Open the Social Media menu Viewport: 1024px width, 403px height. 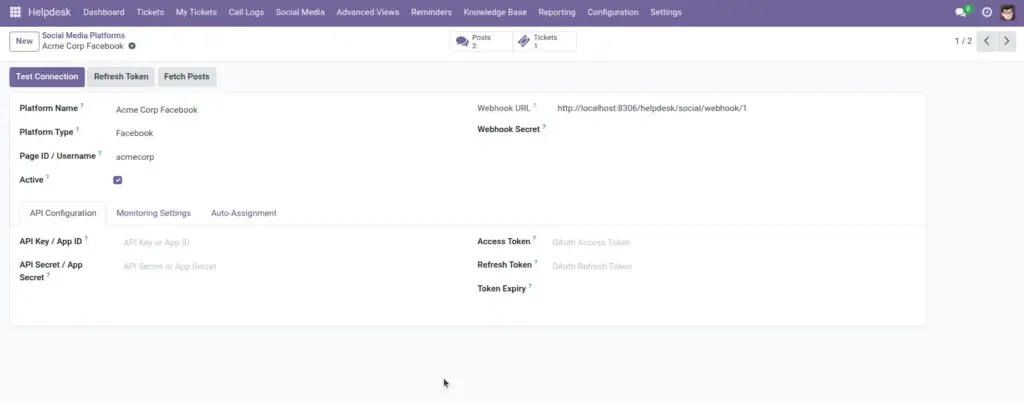coord(300,12)
